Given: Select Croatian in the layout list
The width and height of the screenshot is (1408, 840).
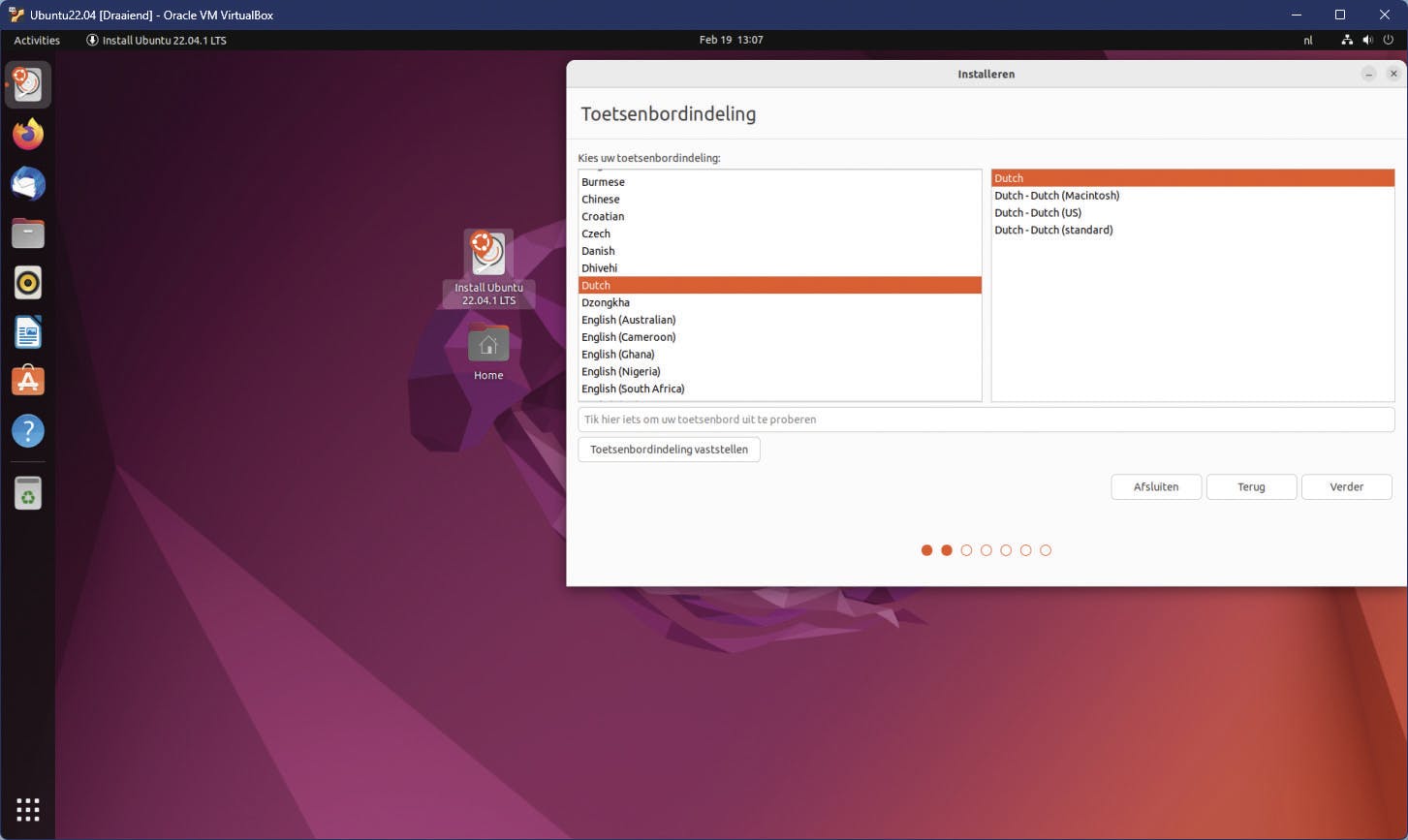Looking at the screenshot, I should (x=780, y=216).
